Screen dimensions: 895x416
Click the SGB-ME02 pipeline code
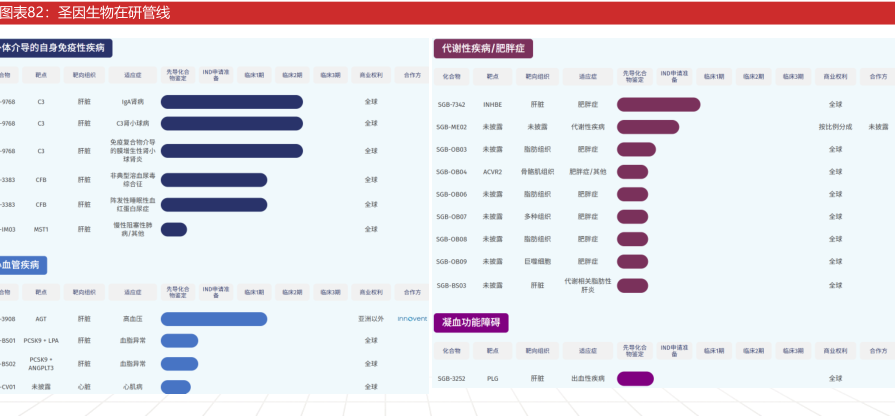pyautogui.click(x=452, y=127)
